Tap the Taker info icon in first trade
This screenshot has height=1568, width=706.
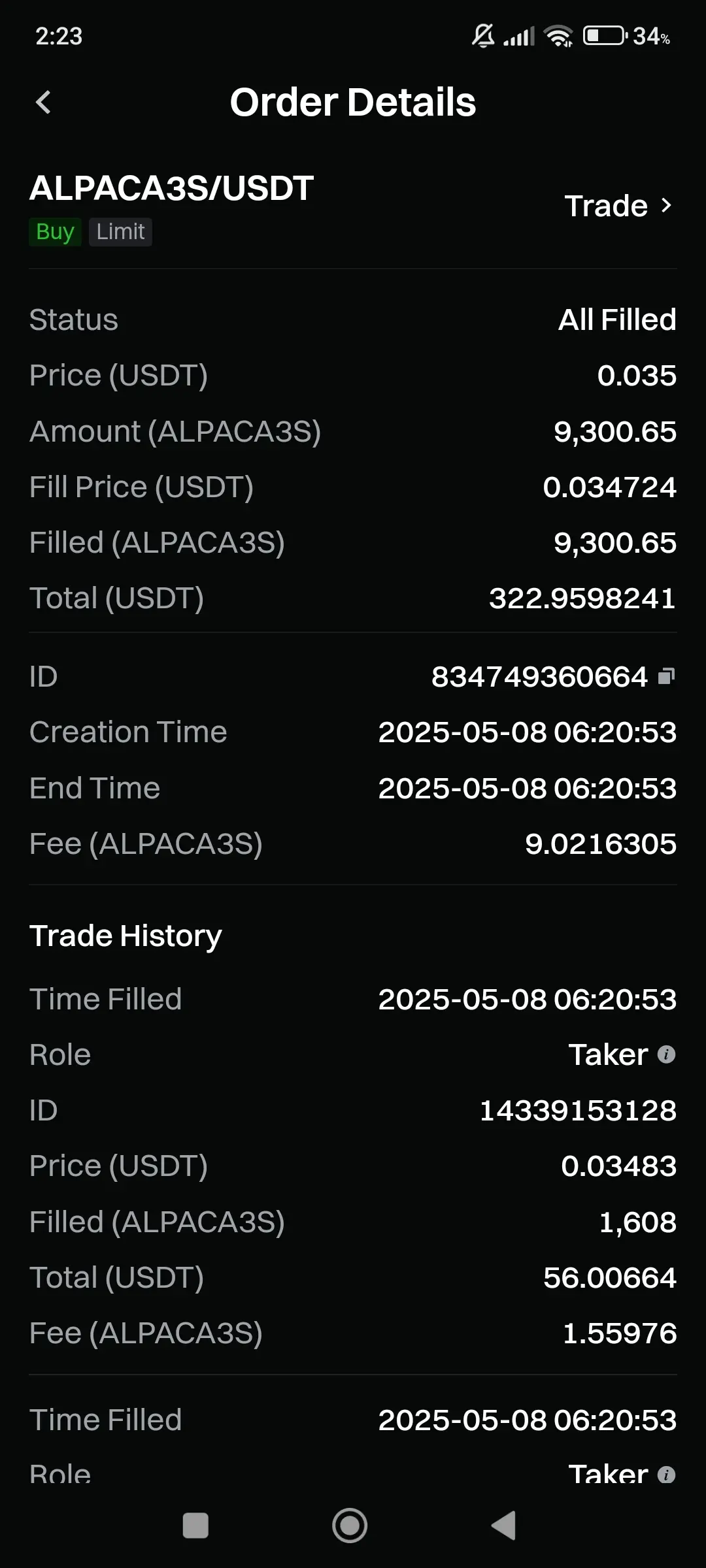[x=666, y=1054]
